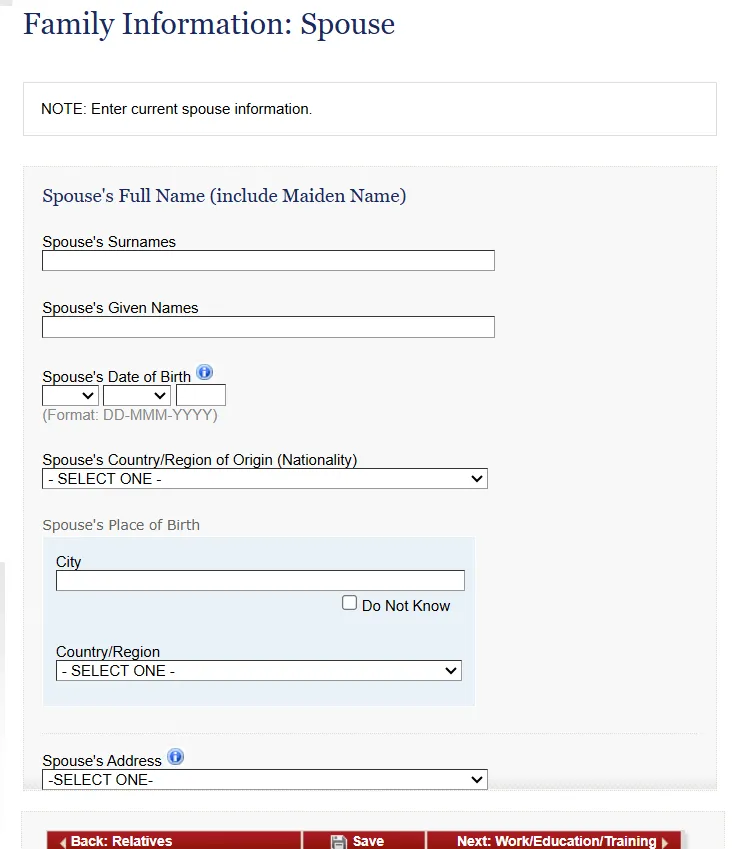
Task: Open the birth month dropdown
Action: [137, 396]
